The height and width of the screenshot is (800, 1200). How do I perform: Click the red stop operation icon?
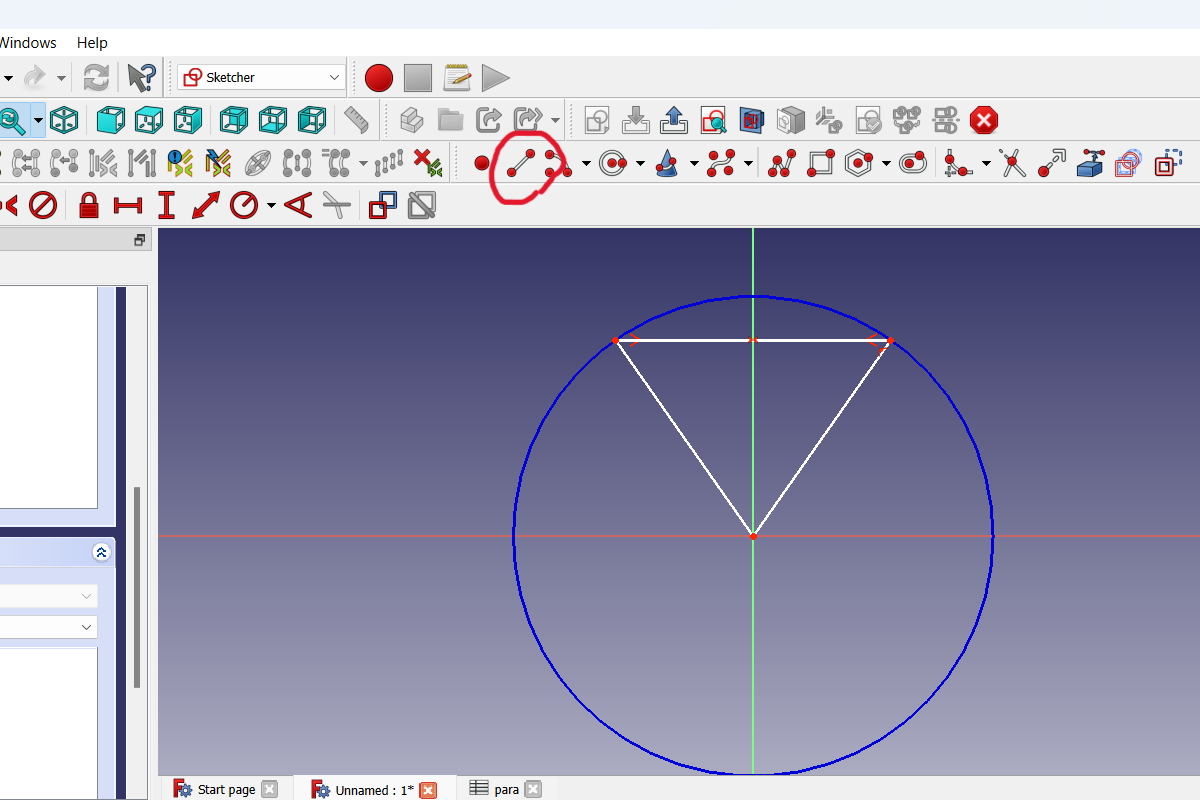point(984,120)
